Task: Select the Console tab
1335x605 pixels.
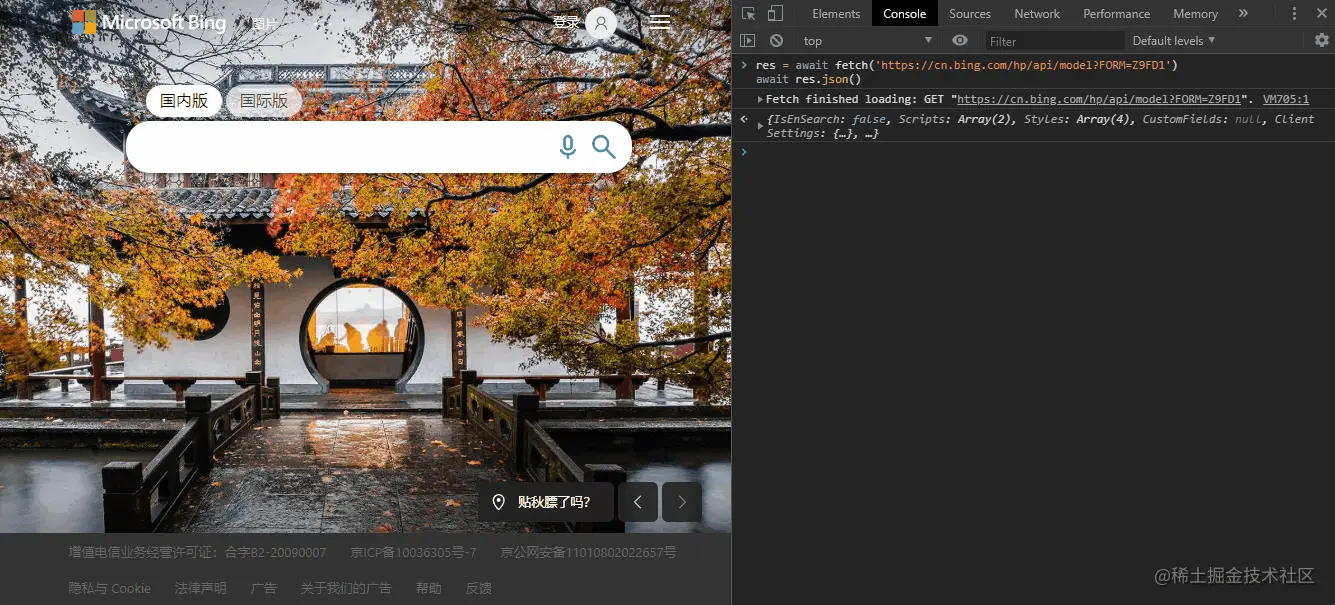Action: [905, 14]
